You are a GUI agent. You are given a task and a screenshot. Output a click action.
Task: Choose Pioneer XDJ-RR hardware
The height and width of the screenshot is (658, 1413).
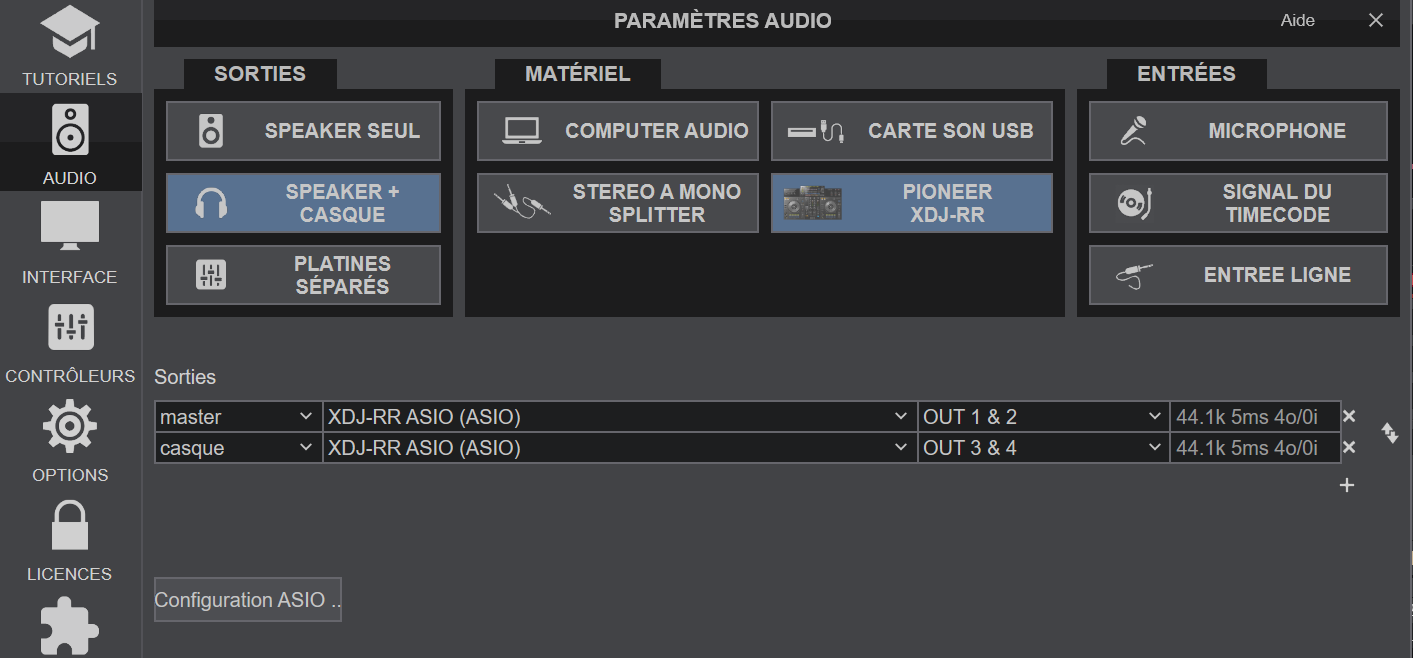(911, 203)
